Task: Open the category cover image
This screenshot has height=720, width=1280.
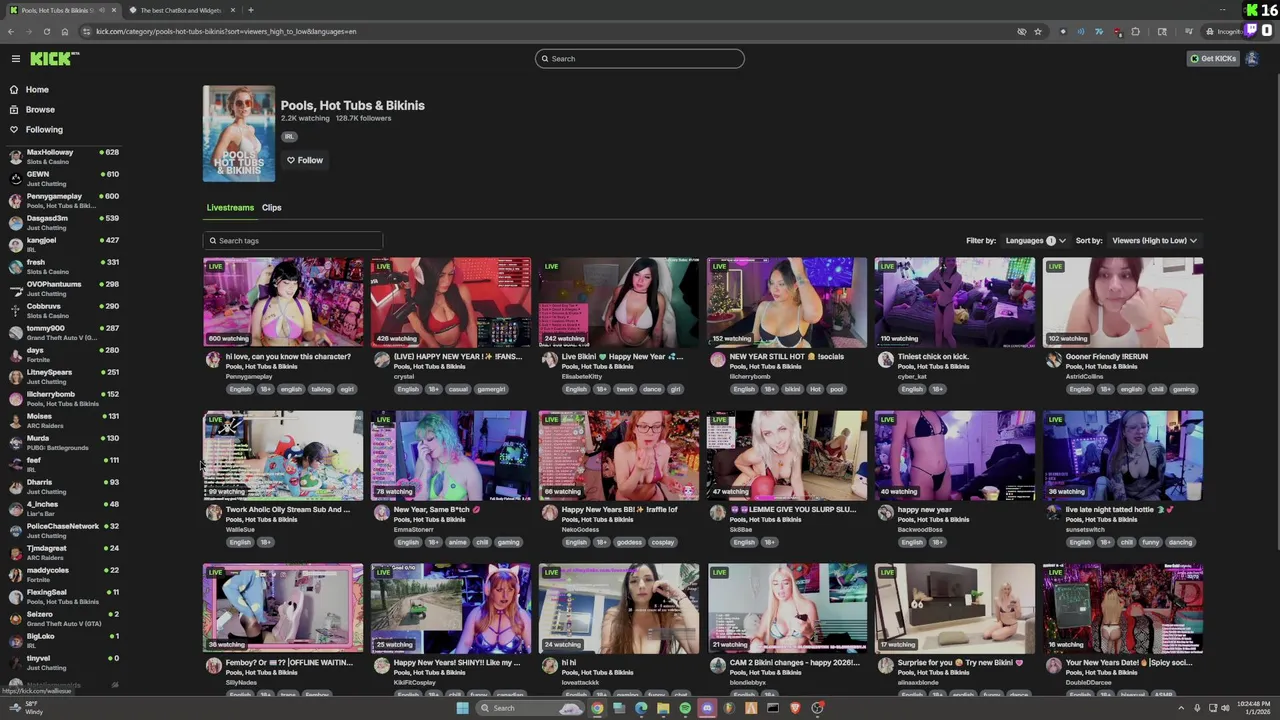Action: (x=239, y=134)
